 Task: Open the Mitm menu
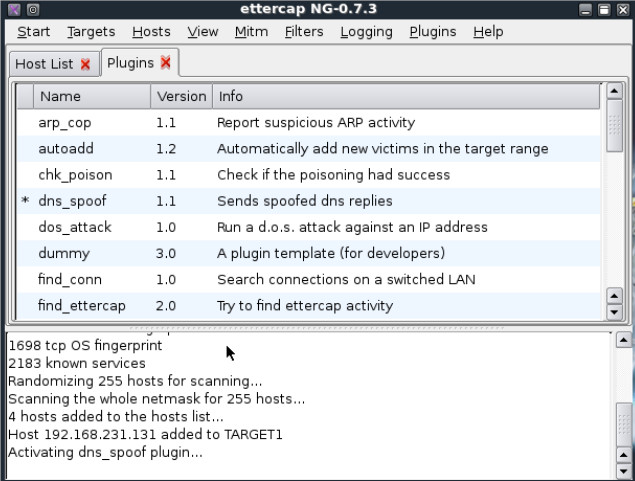(x=251, y=32)
